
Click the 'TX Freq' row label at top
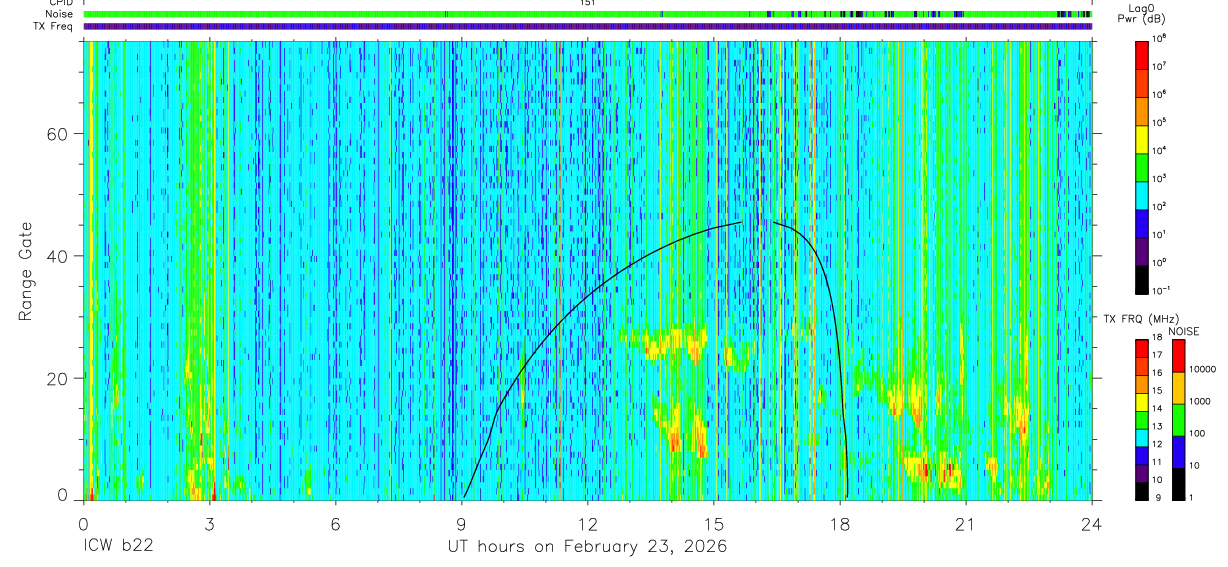click(54, 26)
